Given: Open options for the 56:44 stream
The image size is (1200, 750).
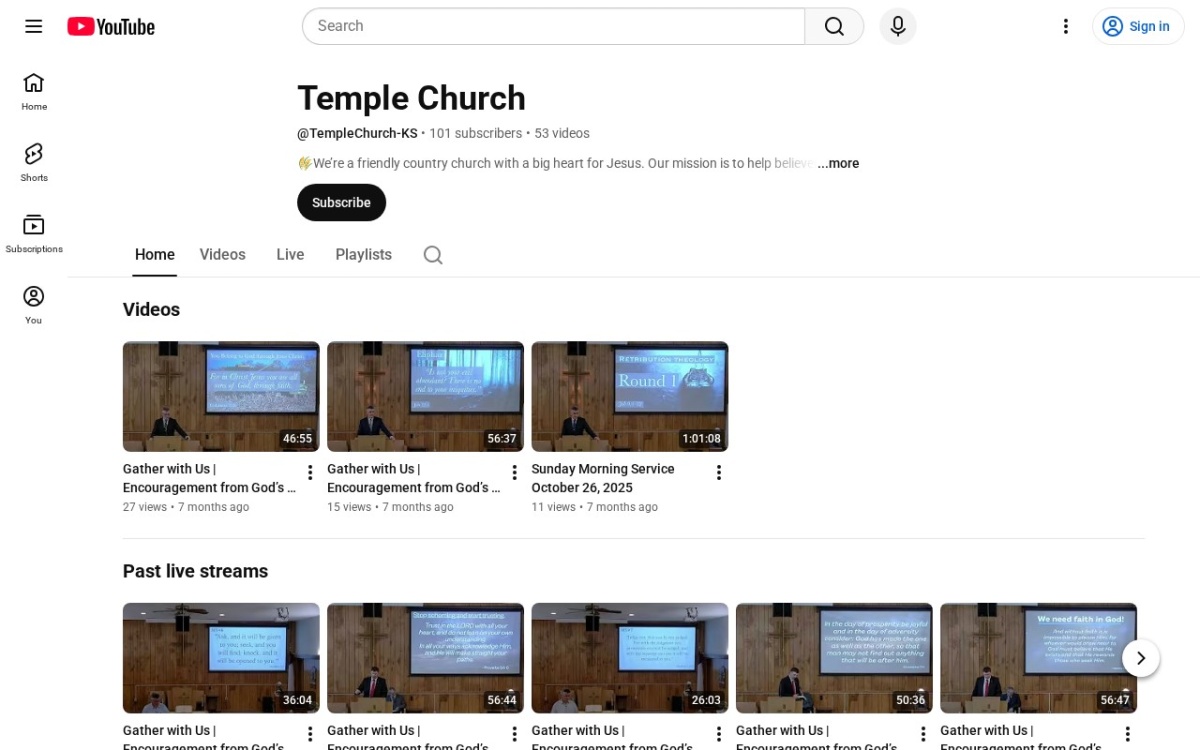Looking at the screenshot, I should click(515, 734).
